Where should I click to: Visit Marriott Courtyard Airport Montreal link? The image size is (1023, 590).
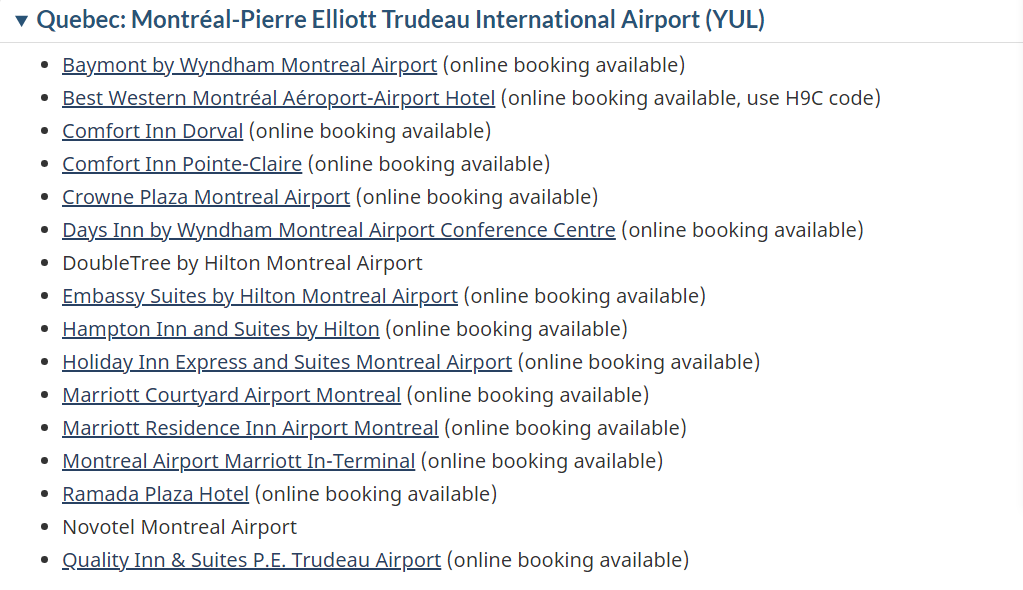(x=231, y=395)
